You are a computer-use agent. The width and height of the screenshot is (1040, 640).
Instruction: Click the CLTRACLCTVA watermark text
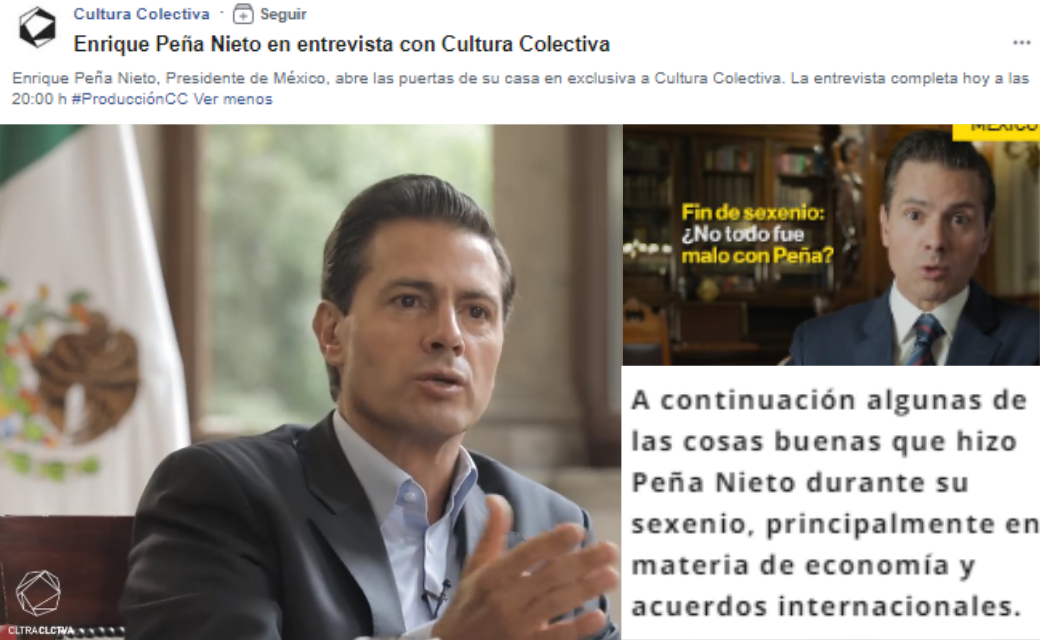[x=41, y=630]
